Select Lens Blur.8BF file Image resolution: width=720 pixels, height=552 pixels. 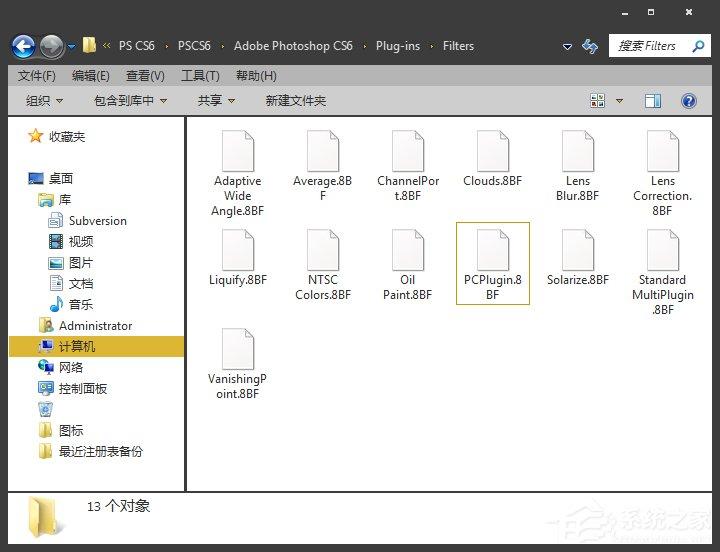click(578, 166)
